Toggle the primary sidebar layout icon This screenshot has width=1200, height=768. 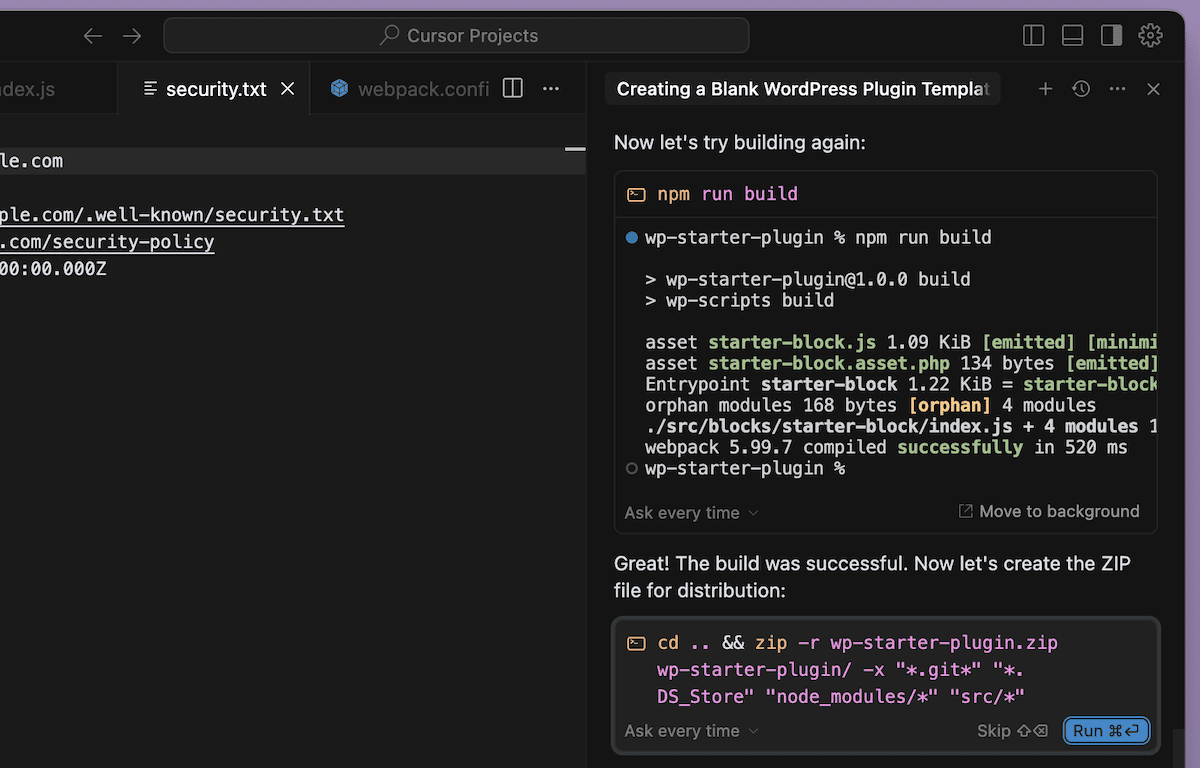(x=1034, y=36)
